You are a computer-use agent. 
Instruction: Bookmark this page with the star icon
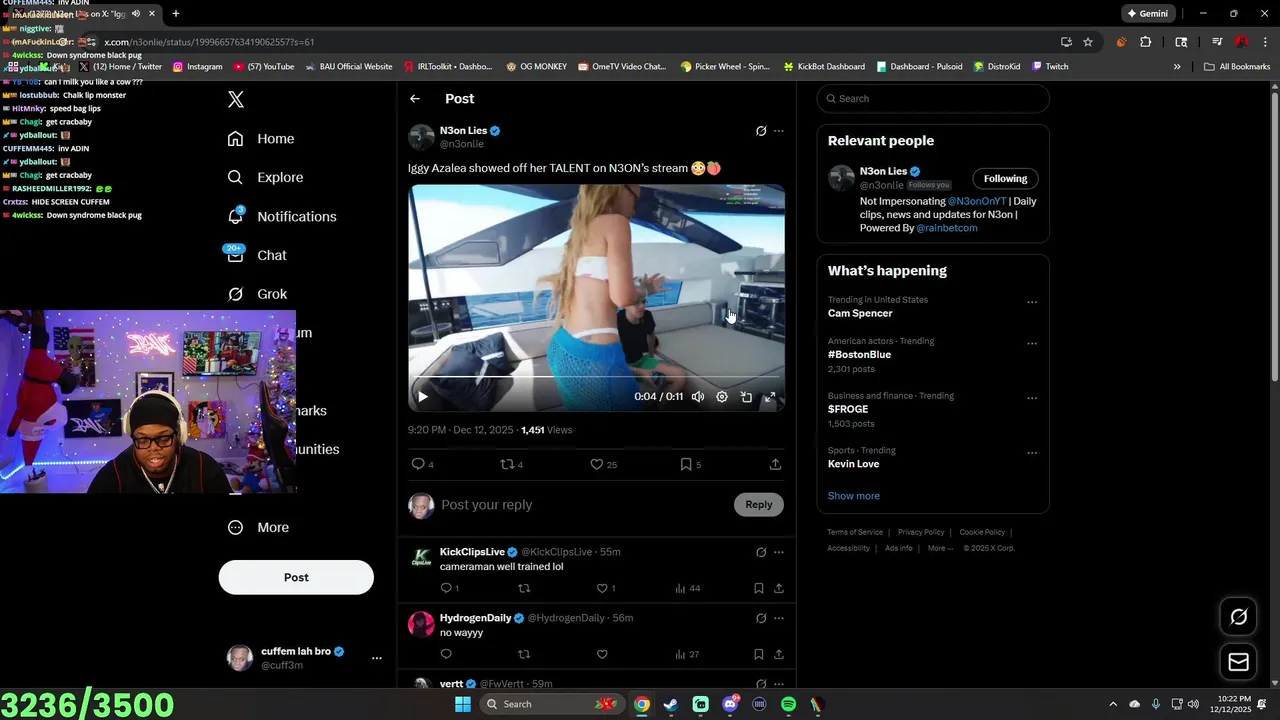pyautogui.click(x=1088, y=42)
